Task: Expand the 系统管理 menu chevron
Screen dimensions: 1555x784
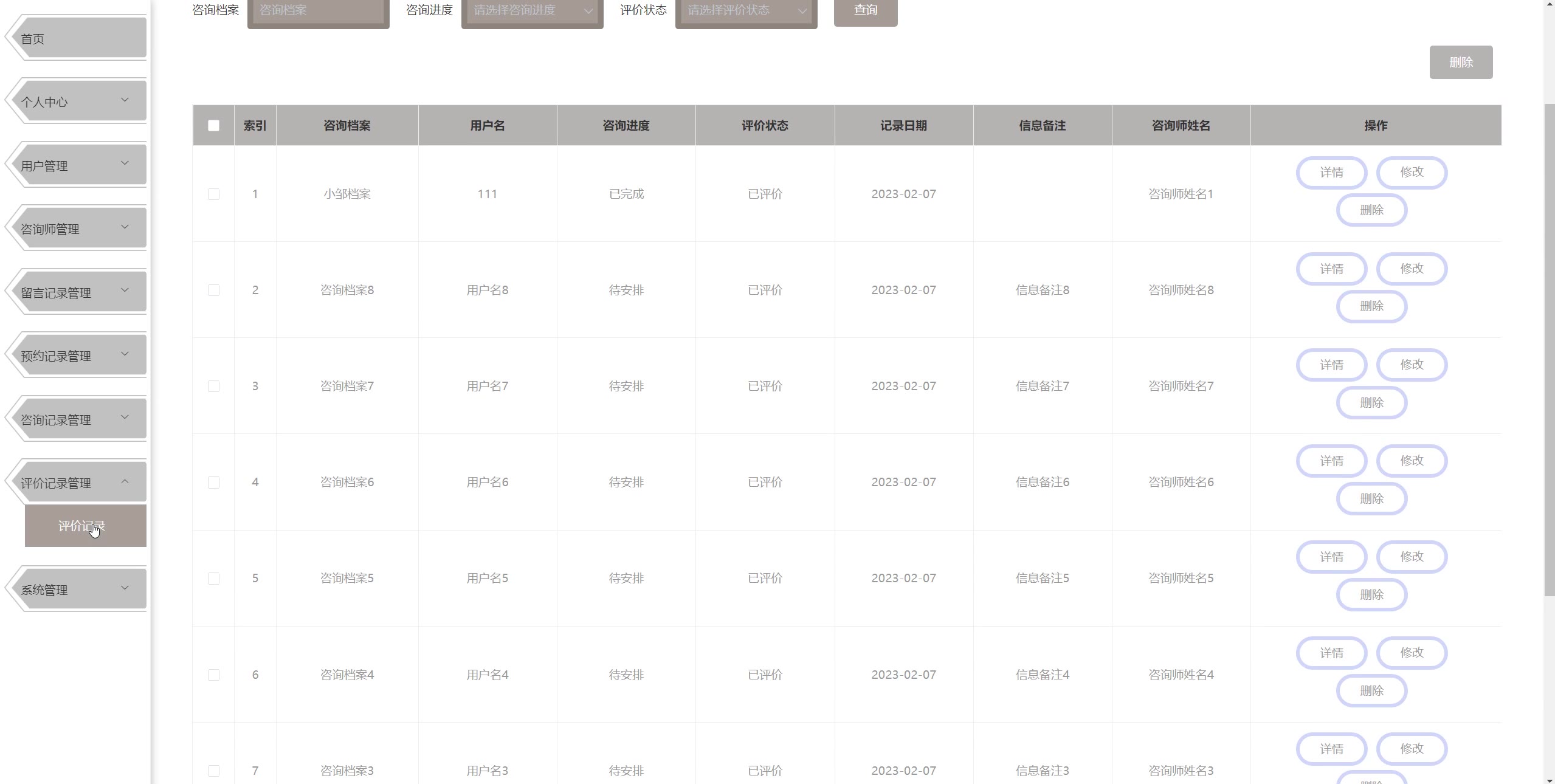Action: [125, 588]
